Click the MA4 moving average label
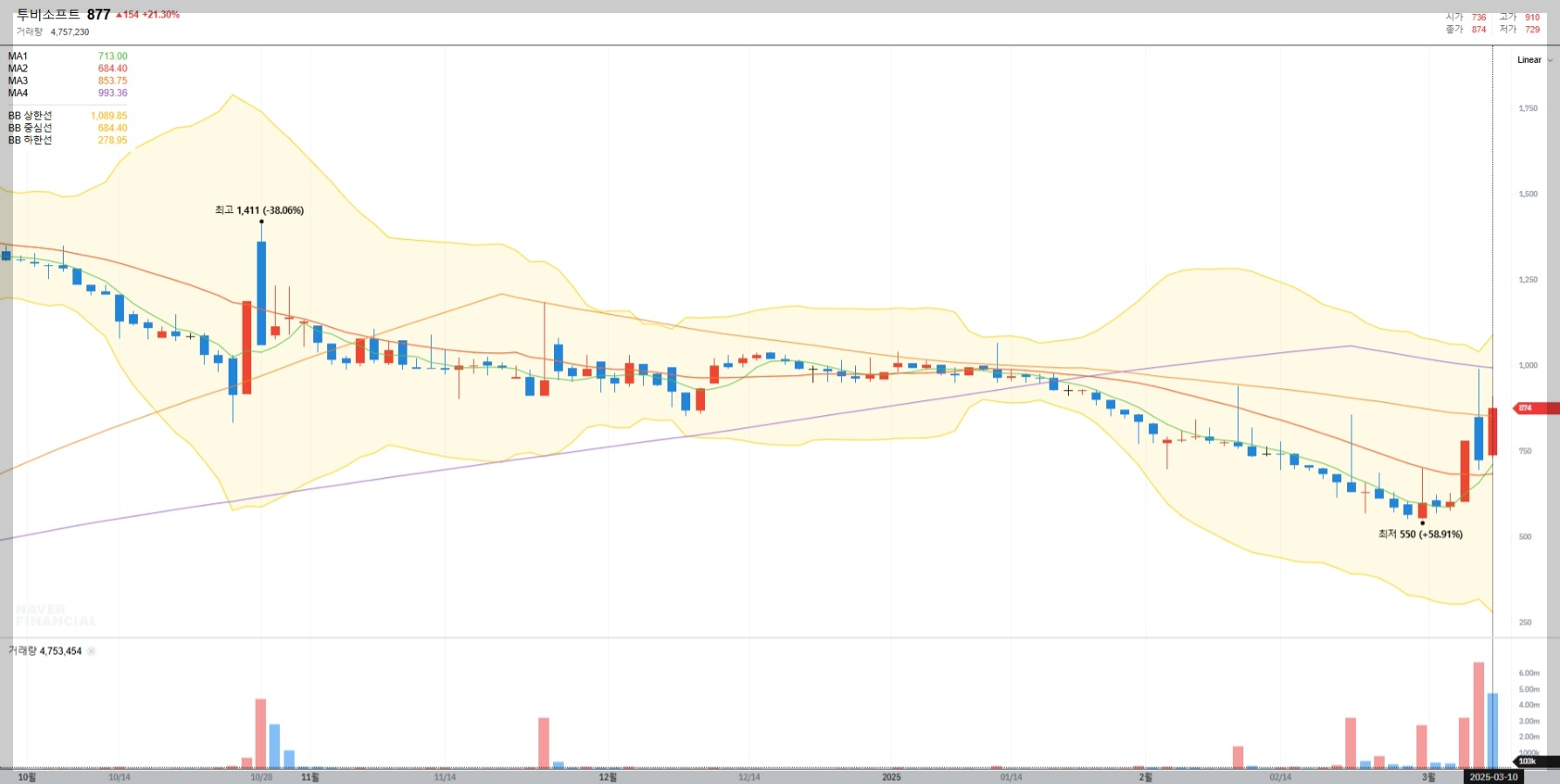Image resolution: width=1560 pixels, height=784 pixels. 17,93
